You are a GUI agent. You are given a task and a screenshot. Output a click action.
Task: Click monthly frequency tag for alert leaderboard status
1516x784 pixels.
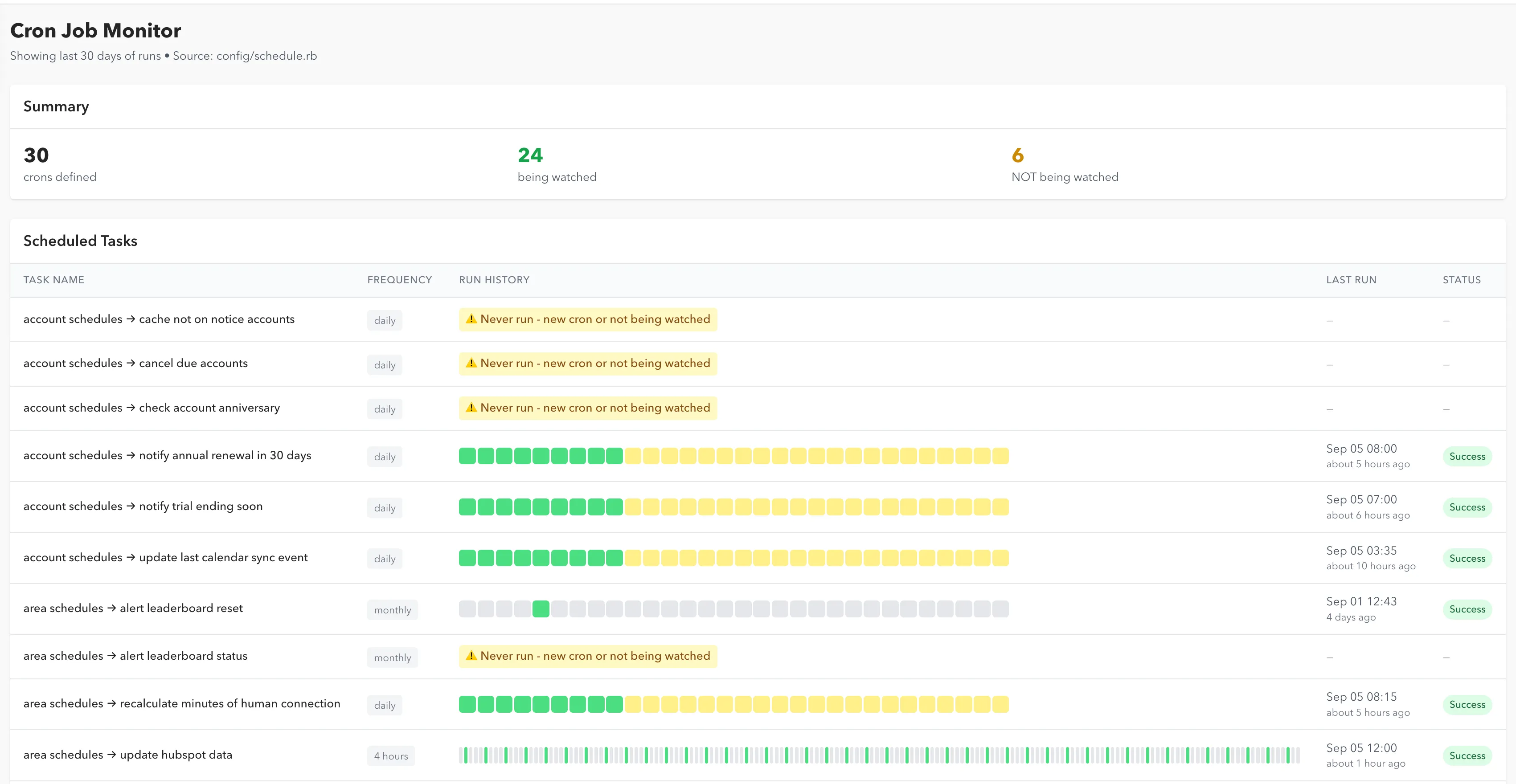pos(392,657)
